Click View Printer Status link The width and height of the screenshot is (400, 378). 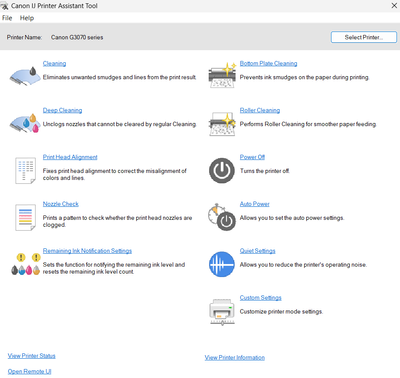(x=32, y=356)
